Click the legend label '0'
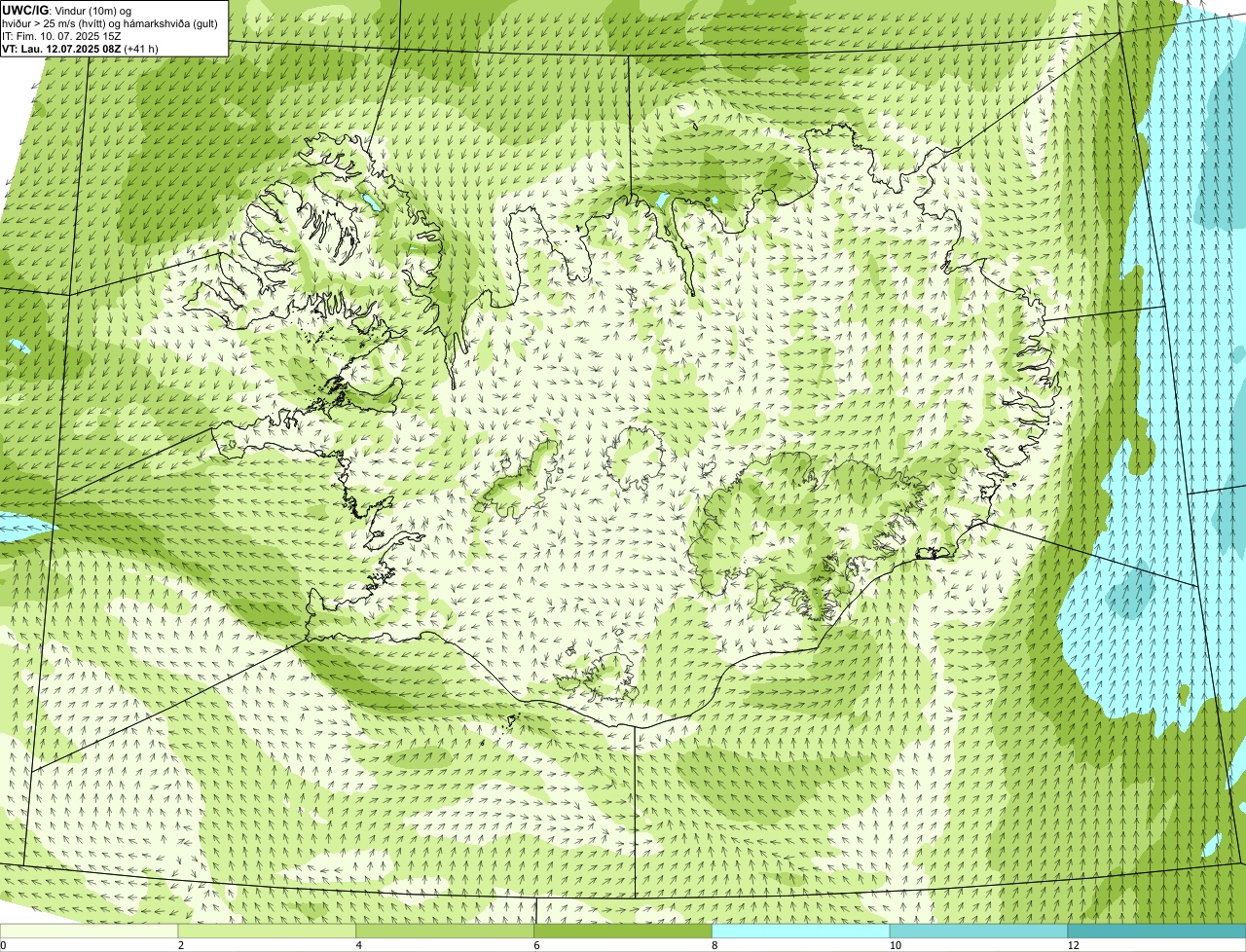Image resolution: width=1246 pixels, height=952 pixels. [x=4, y=945]
